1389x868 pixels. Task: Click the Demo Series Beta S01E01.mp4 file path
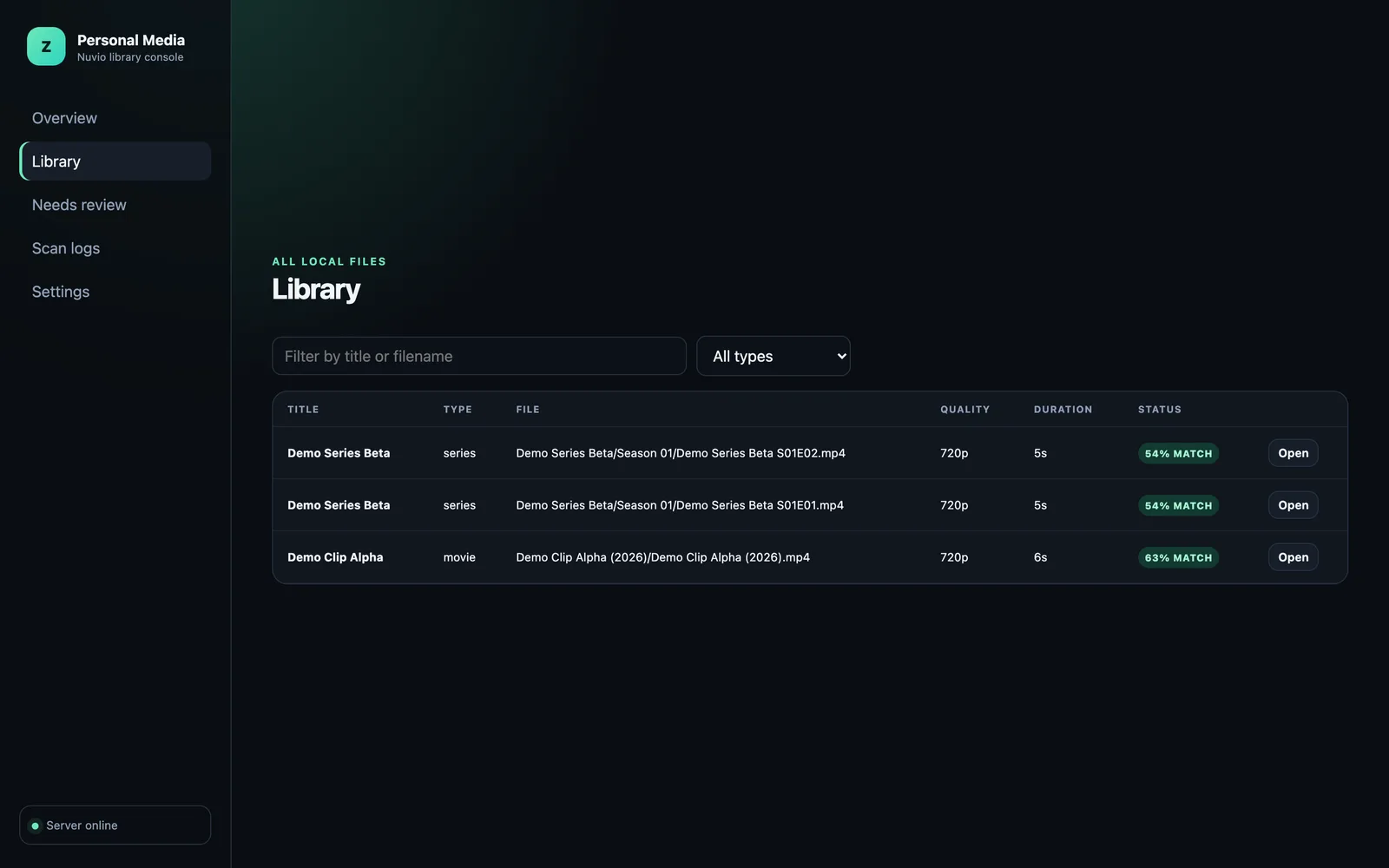pos(680,505)
